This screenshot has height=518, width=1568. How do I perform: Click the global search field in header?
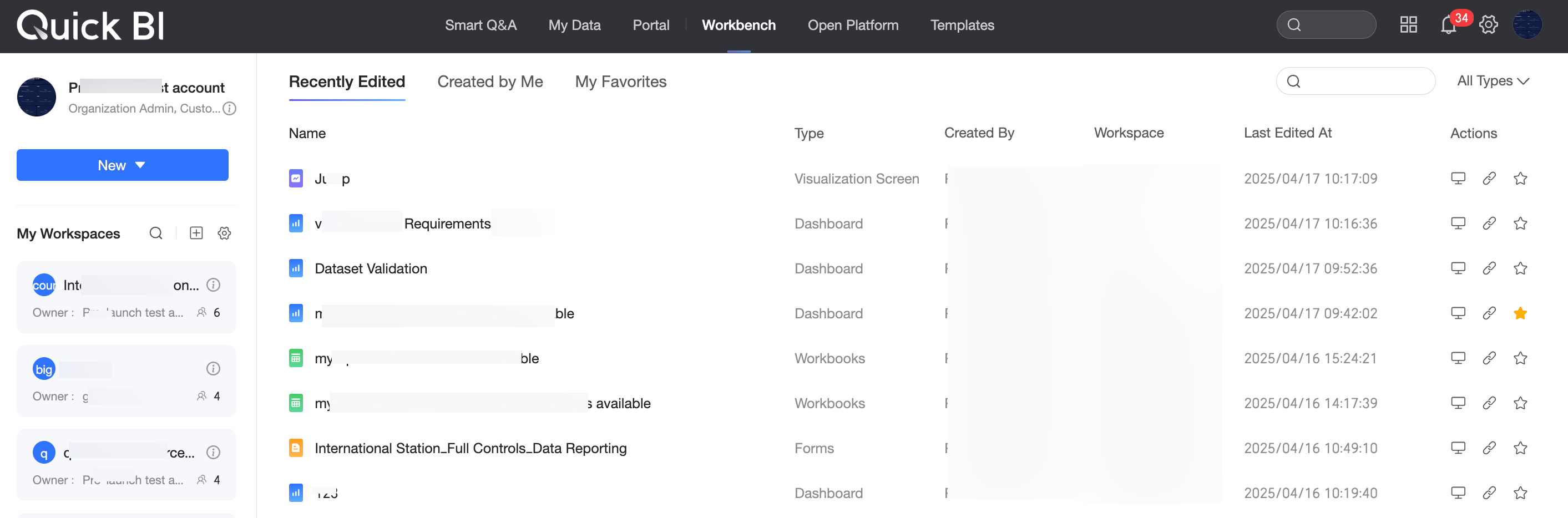click(1326, 25)
